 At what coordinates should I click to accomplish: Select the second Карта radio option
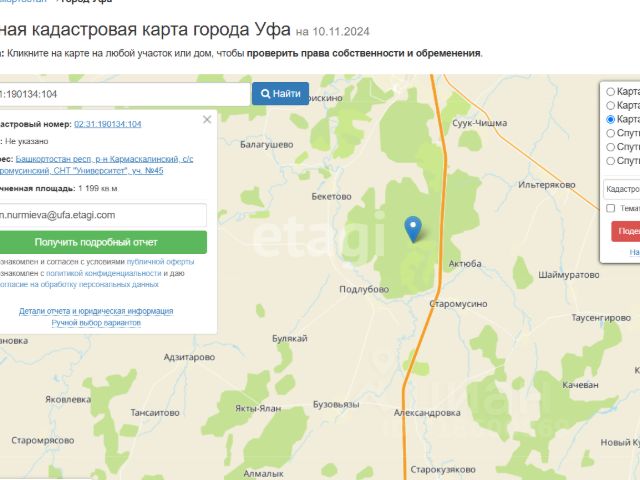point(610,105)
